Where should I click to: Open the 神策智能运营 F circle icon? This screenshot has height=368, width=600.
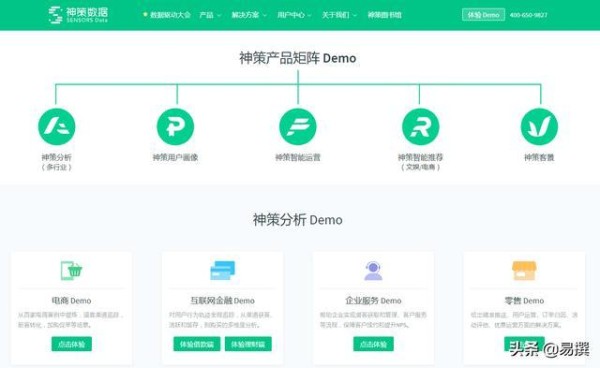click(x=298, y=127)
